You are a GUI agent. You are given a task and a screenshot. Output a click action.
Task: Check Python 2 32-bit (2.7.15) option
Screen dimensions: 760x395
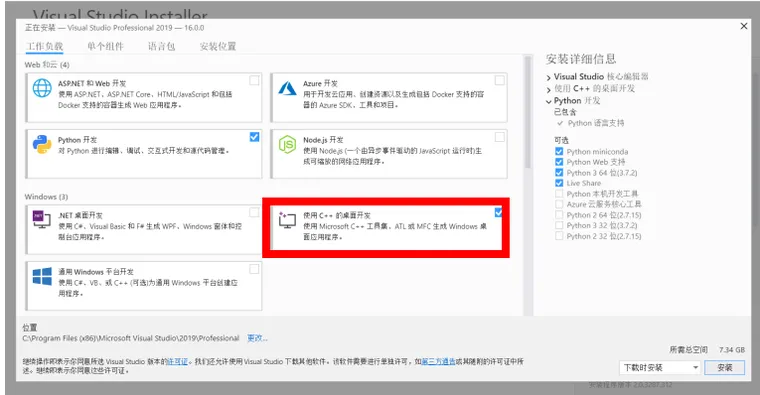tap(559, 236)
